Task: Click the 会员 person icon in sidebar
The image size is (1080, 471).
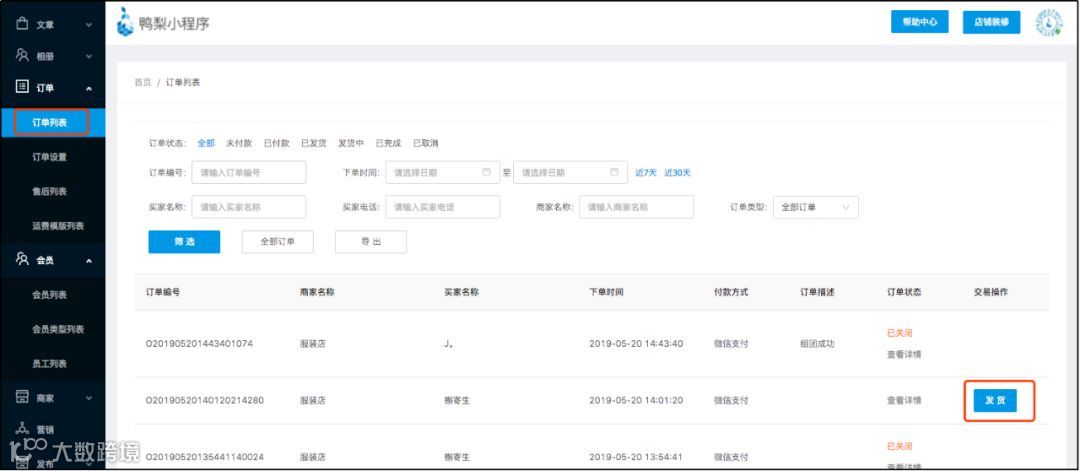Action: pos(22,260)
